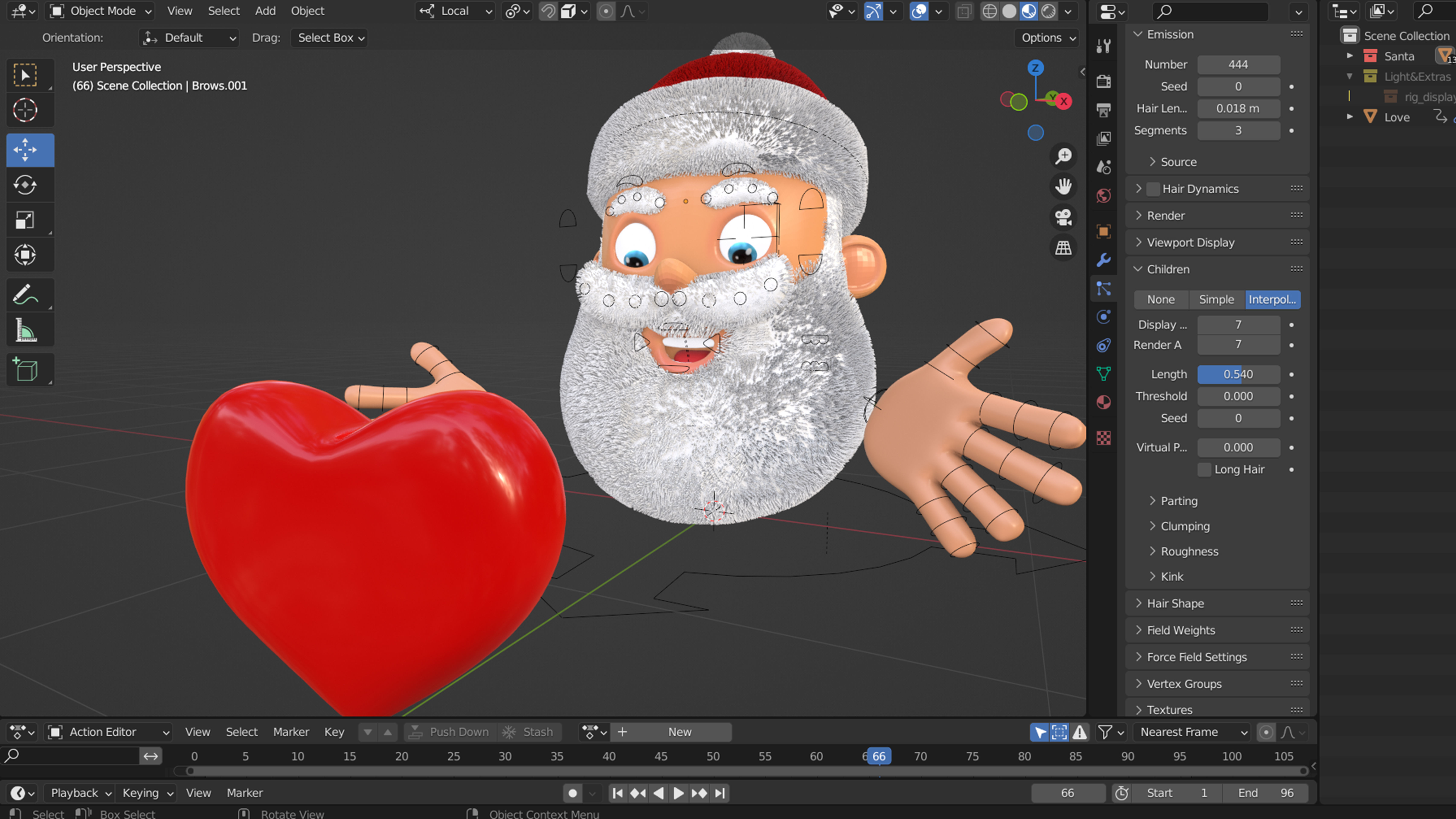This screenshot has width=1456, height=819.
Task: Open the Options dropdown
Action: tap(1047, 38)
